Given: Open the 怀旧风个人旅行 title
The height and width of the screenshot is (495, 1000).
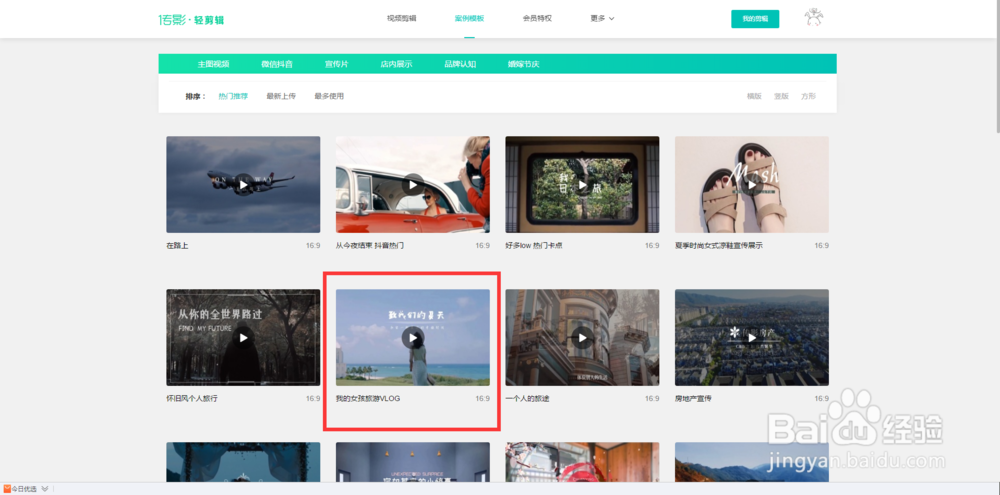Looking at the screenshot, I should (192, 399).
